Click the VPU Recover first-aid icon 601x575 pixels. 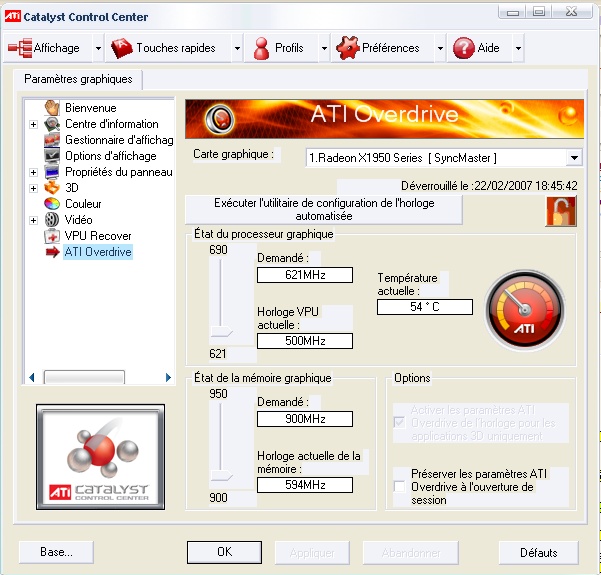click(52, 236)
